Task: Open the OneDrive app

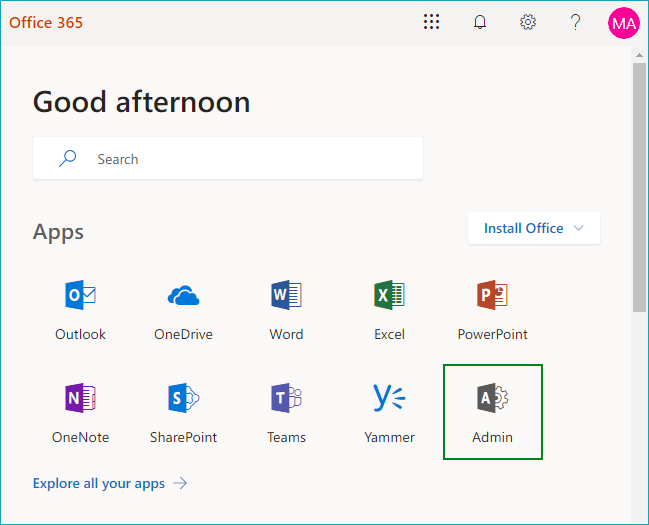Action: pyautogui.click(x=183, y=311)
